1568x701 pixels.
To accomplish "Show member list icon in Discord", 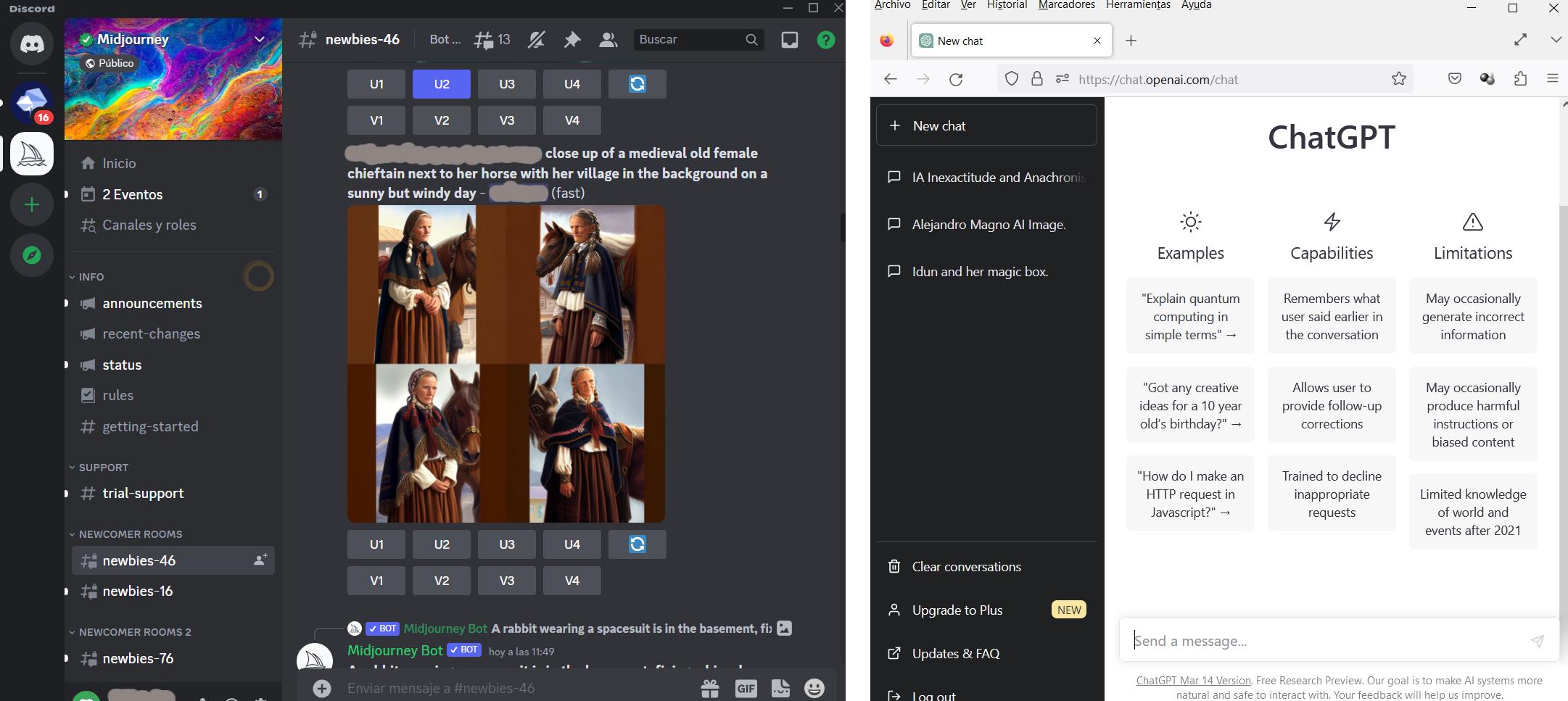I will tap(608, 40).
